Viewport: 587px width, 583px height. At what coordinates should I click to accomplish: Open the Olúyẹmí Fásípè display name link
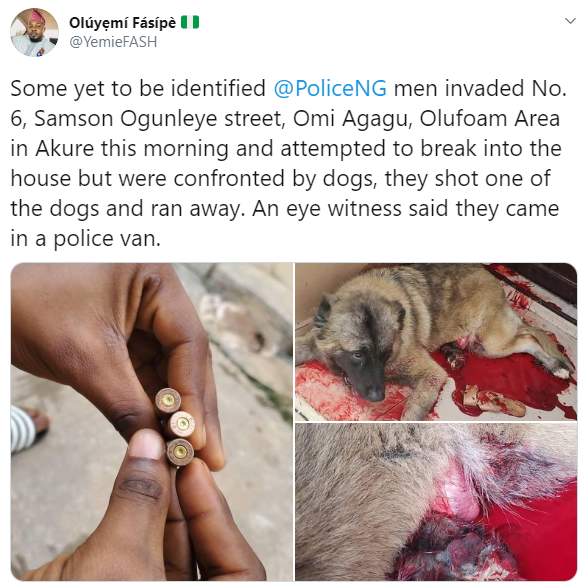coord(122,23)
